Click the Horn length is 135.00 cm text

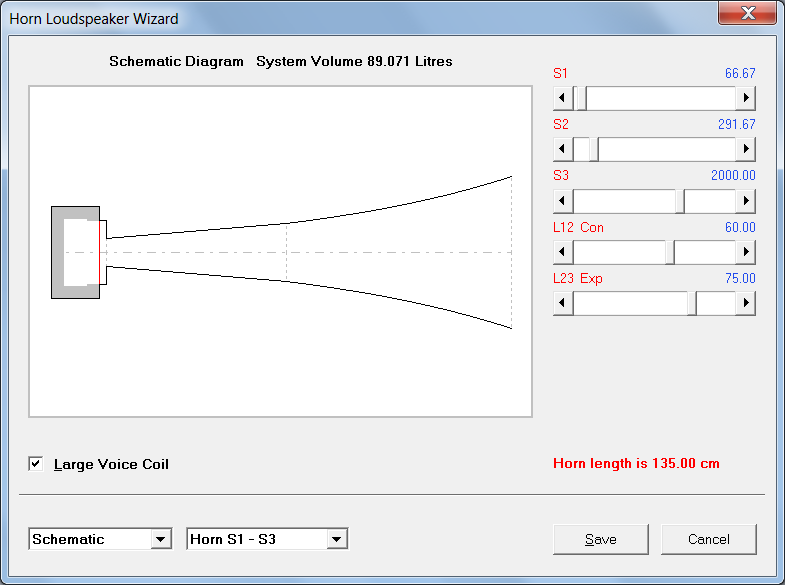(x=636, y=463)
